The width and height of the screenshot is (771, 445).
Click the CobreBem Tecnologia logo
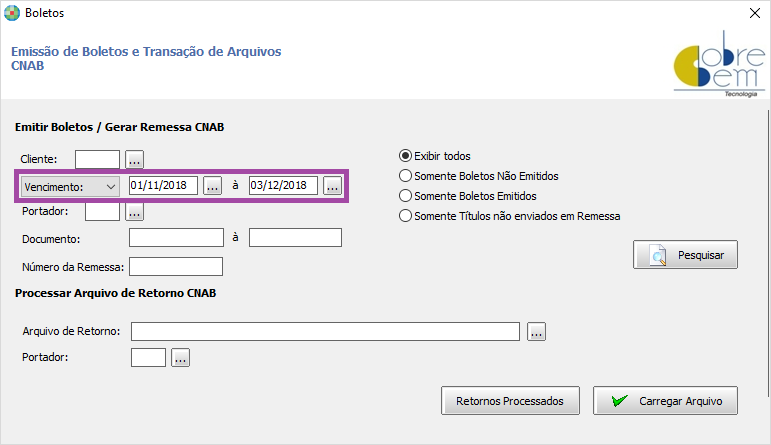pos(719,64)
